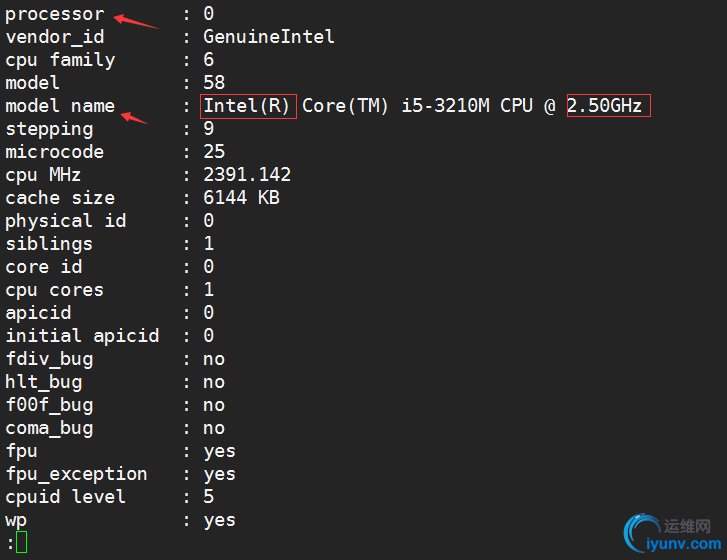This screenshot has height=560, width=727.
Task: Select the 'GenuineIntel' vendor value
Action: tap(269, 37)
